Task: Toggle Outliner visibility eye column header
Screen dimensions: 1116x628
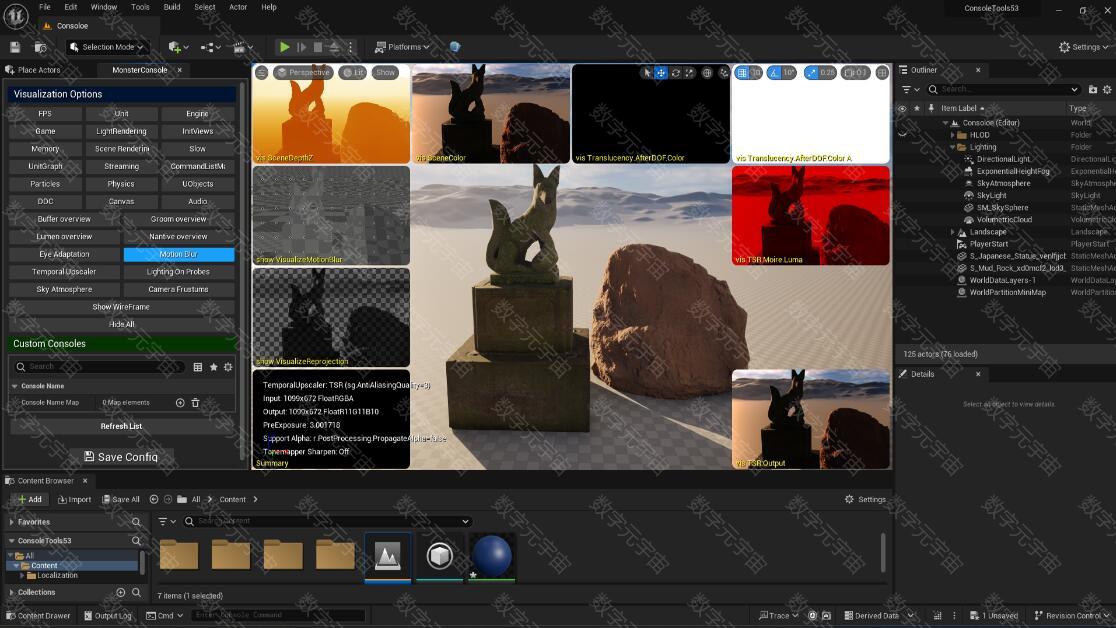Action: coord(902,108)
